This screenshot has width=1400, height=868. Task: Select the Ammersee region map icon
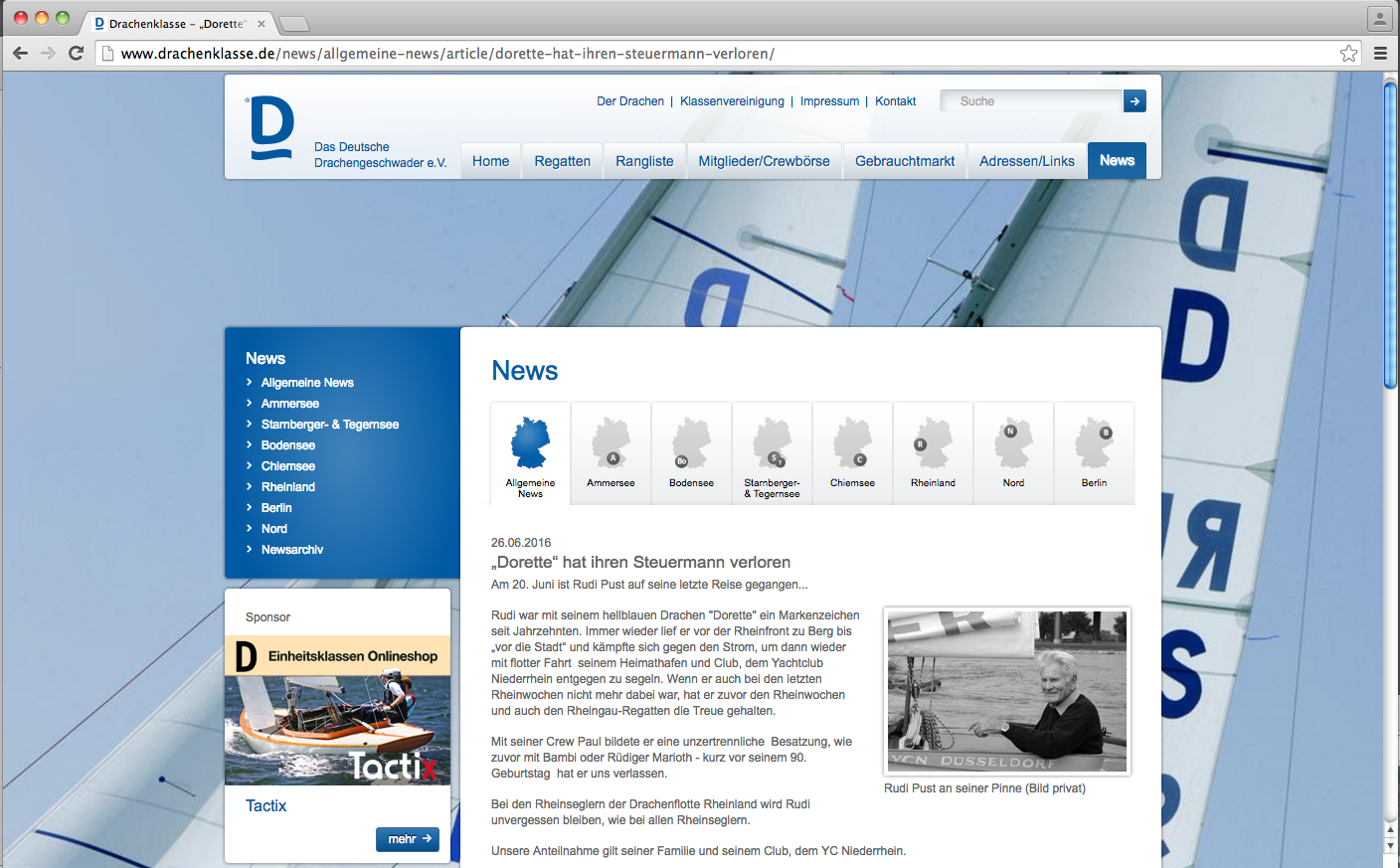click(611, 444)
